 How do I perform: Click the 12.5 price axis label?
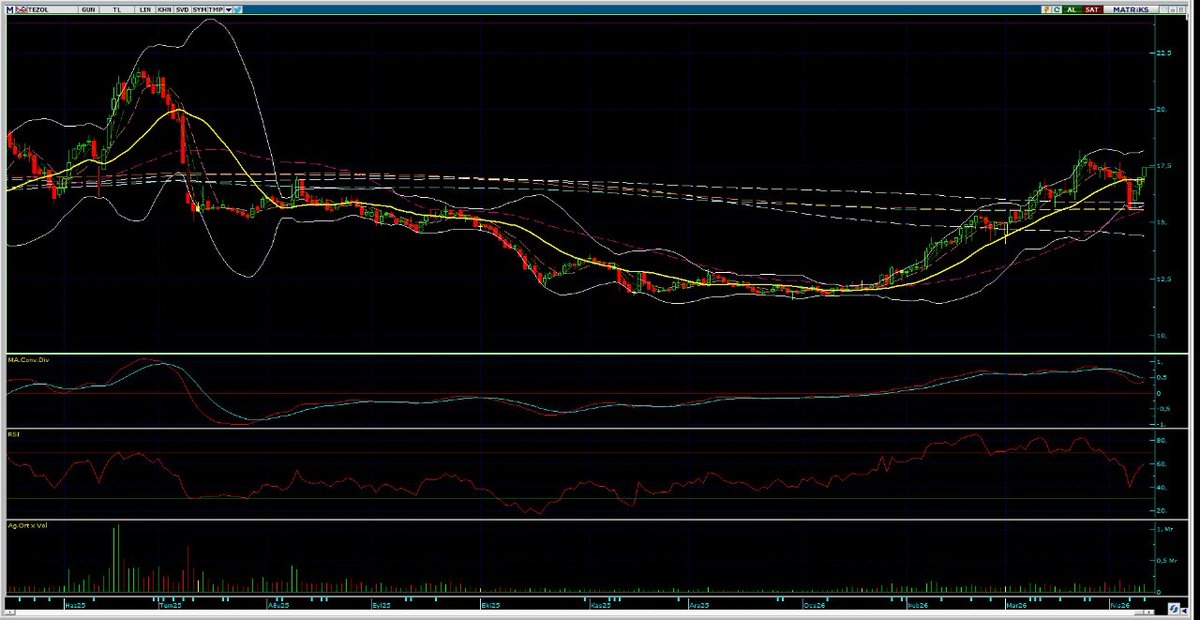point(1164,279)
